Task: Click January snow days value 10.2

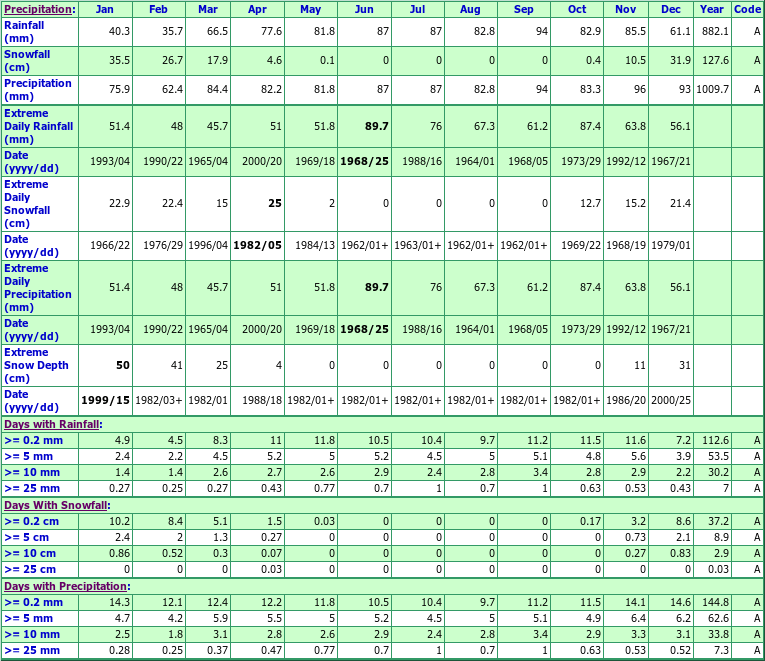Action: coord(119,521)
